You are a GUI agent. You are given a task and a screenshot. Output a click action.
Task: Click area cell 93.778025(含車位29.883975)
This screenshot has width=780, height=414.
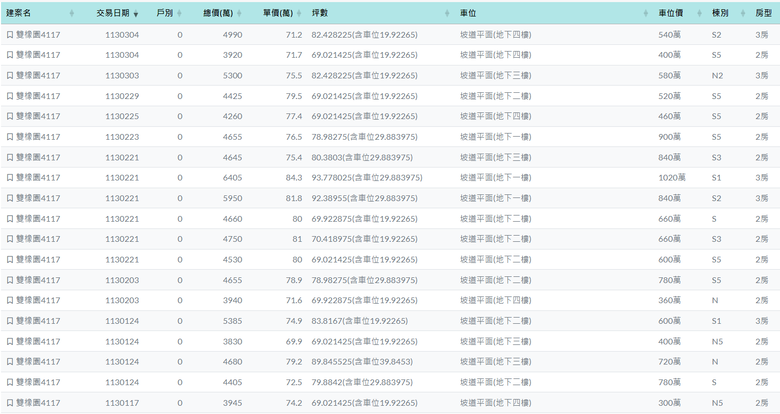pyautogui.click(x=367, y=178)
